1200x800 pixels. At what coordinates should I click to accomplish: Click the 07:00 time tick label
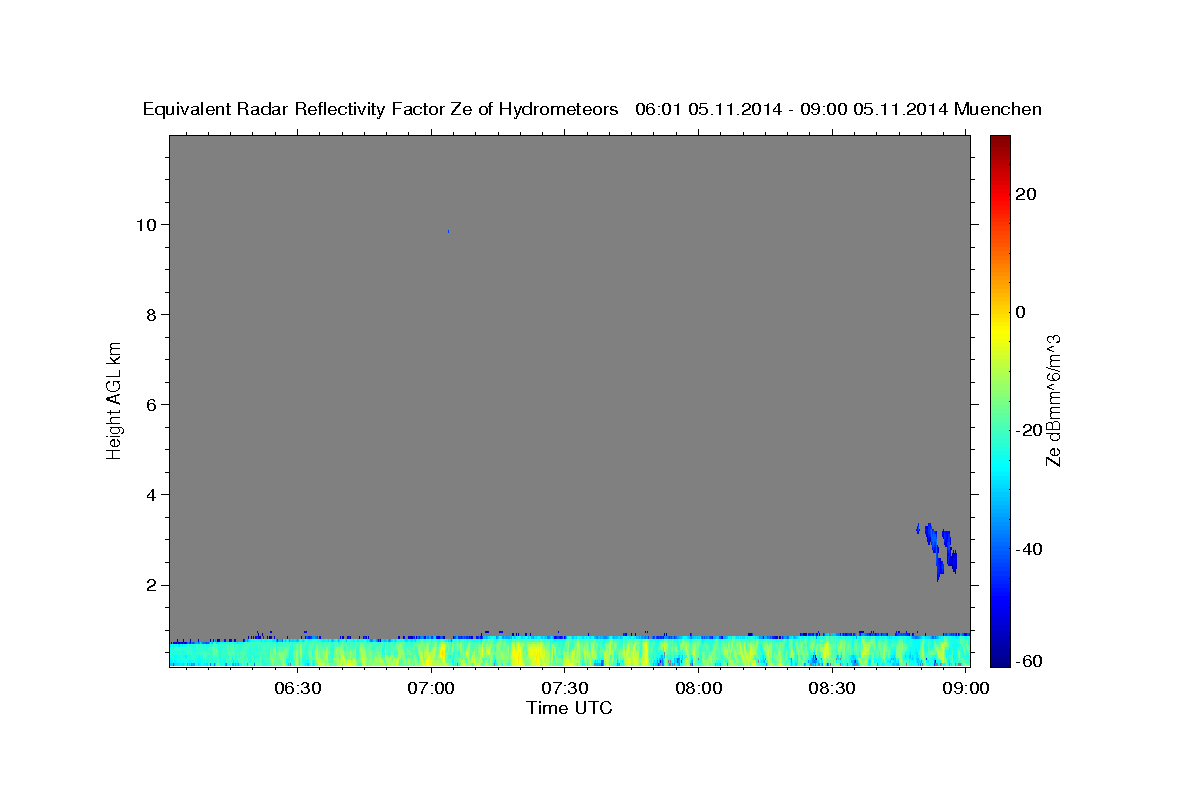click(431, 688)
